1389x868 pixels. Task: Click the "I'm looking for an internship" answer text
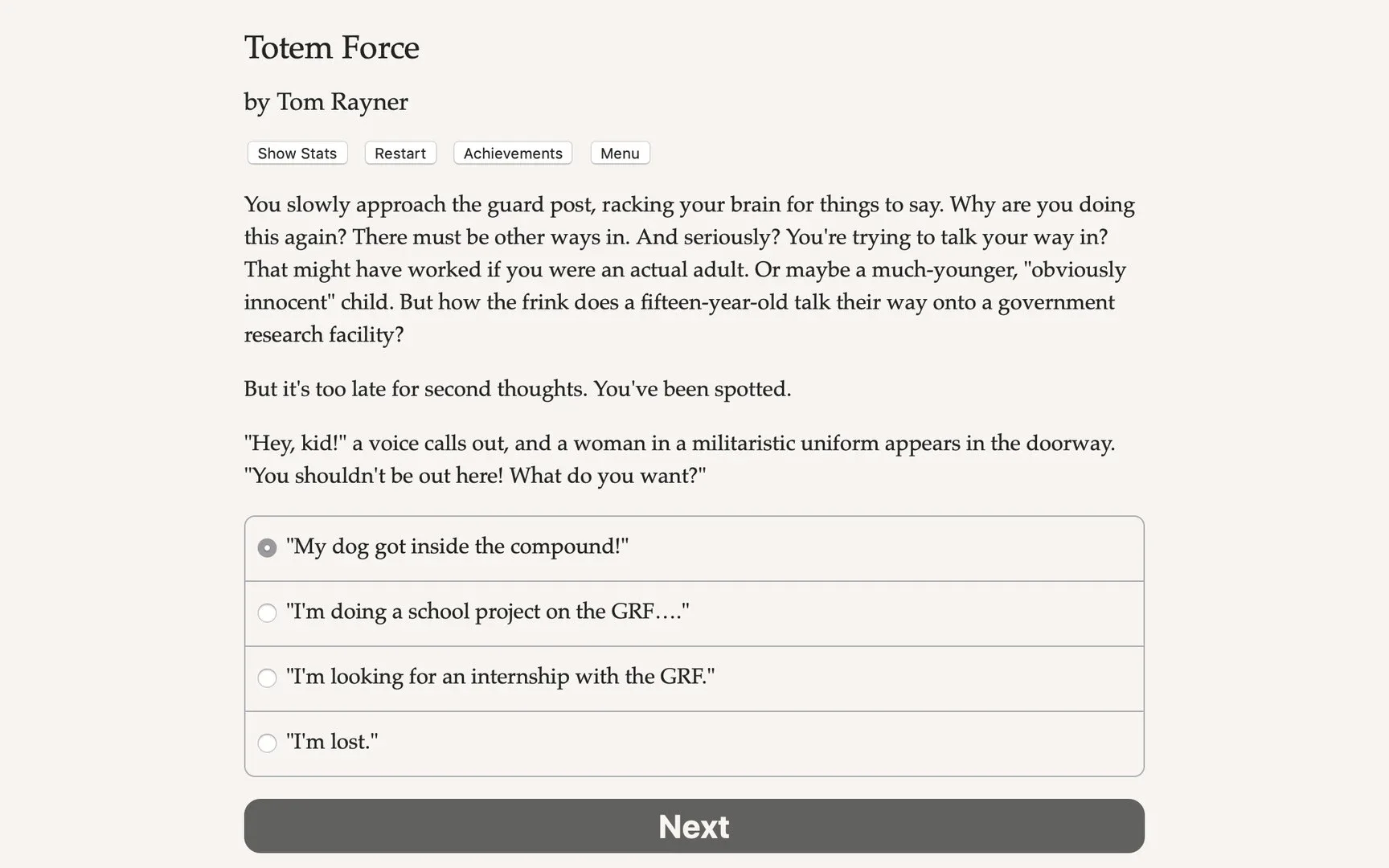(x=500, y=677)
